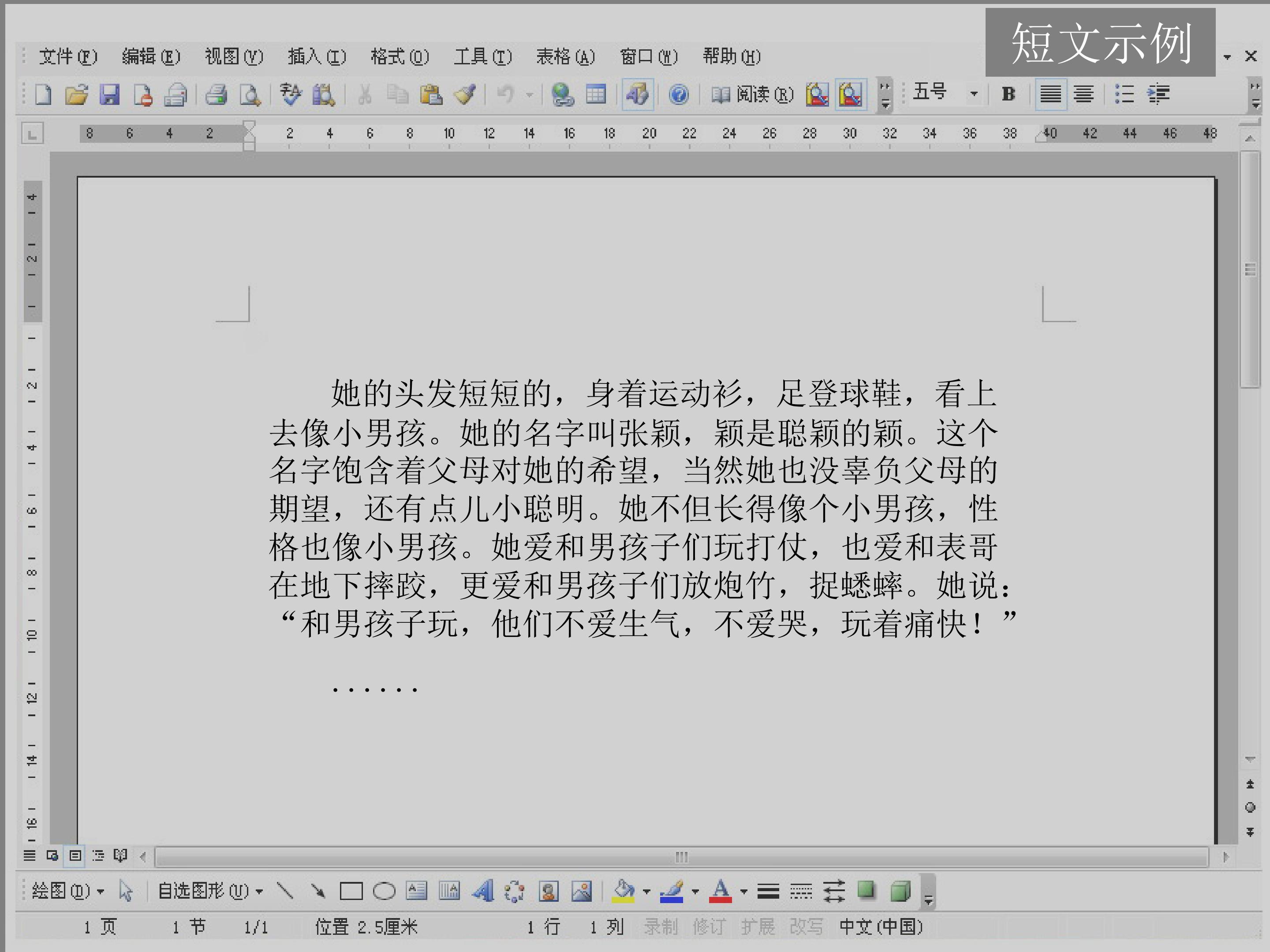Select the Line drawing tool
The height and width of the screenshot is (952, 1270).
point(285,891)
